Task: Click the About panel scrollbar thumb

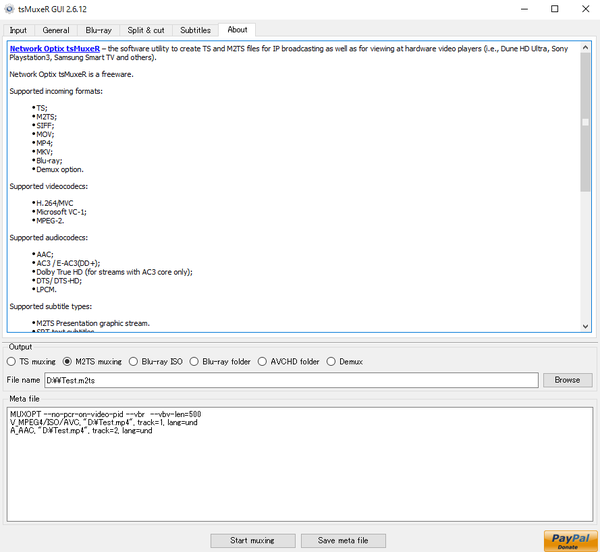Action: (x=585, y=122)
